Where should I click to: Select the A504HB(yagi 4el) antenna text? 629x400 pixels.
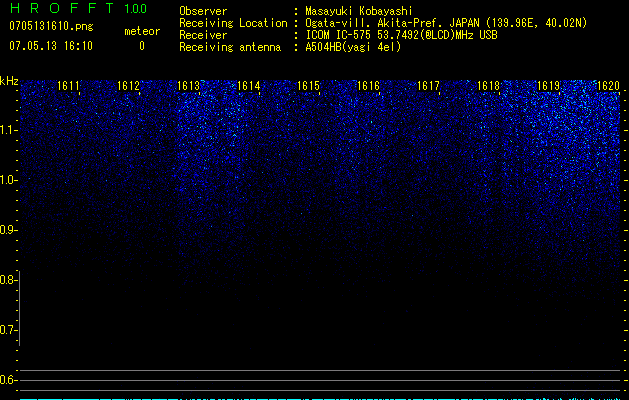pos(353,47)
